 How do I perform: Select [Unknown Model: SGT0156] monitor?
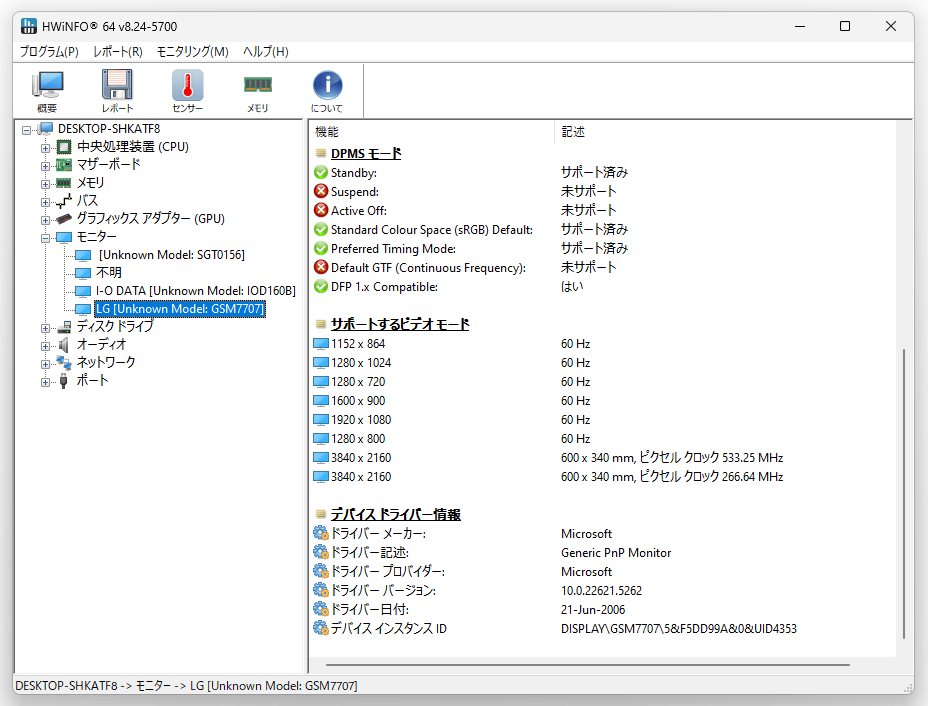pyautogui.click(x=172, y=255)
